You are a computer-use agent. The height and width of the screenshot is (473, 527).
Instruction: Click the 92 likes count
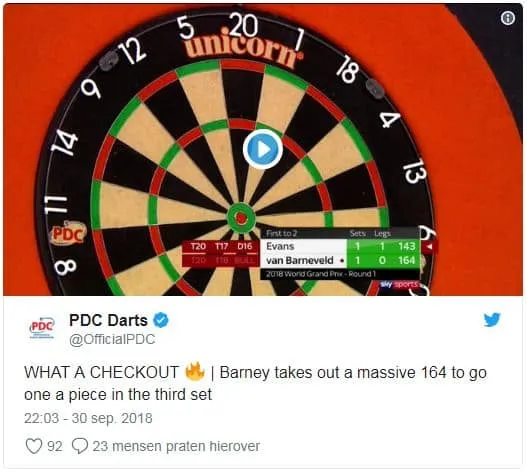55,446
